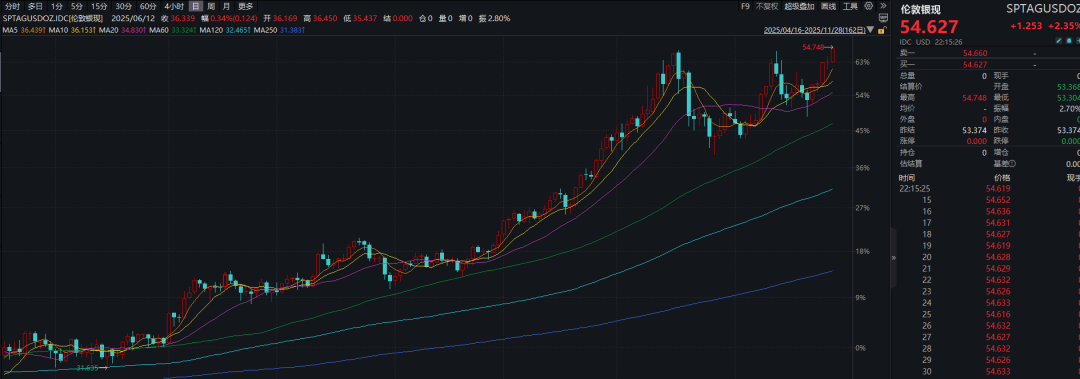Open the 工具 tools menu
The image size is (1080, 379).
click(850, 6)
